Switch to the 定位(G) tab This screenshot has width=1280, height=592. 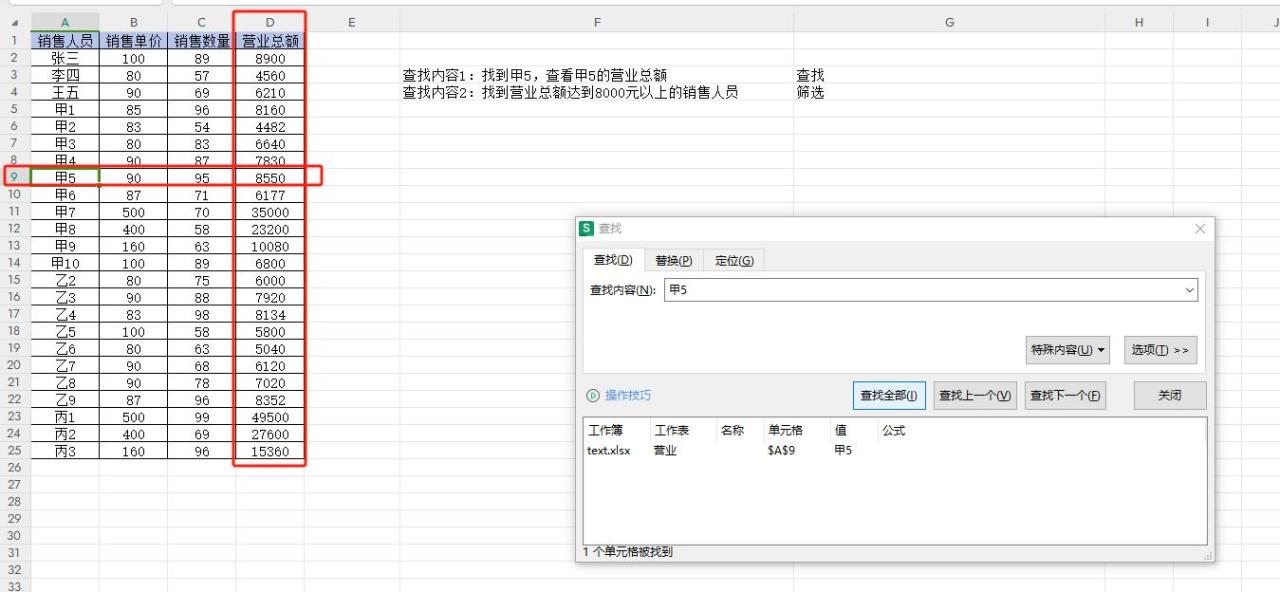[734, 261]
